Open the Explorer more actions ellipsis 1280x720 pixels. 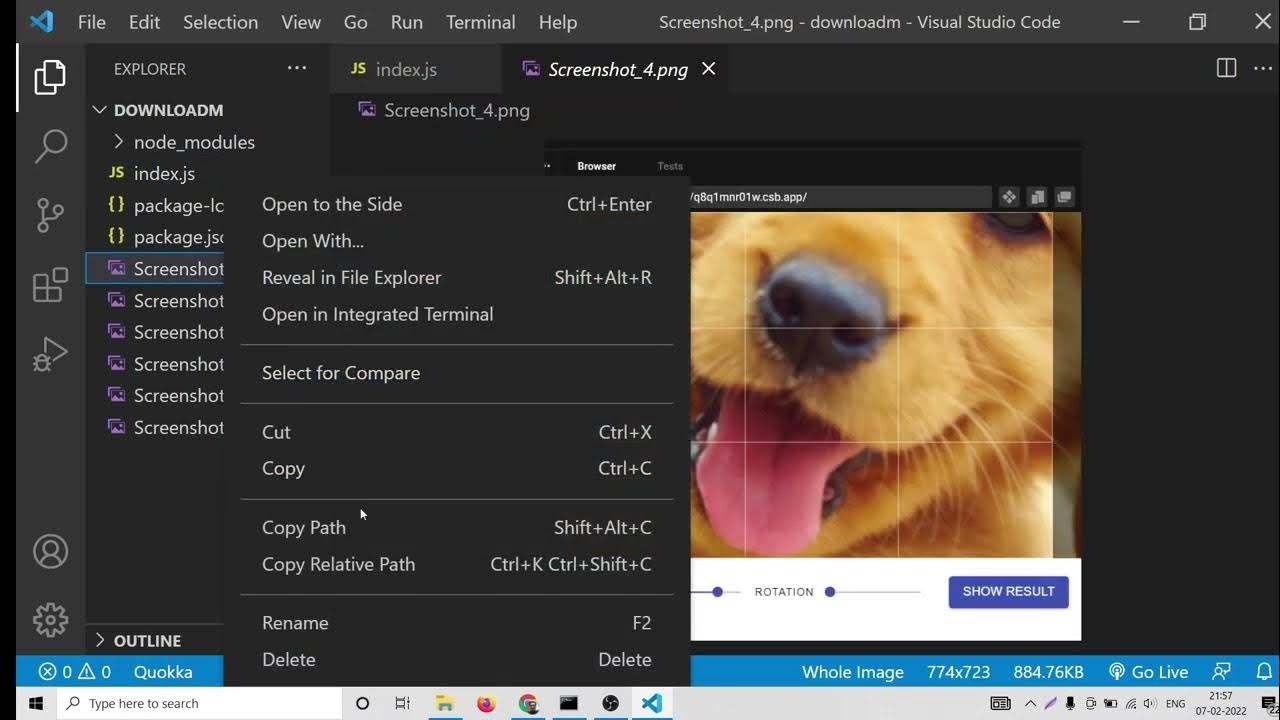297,68
